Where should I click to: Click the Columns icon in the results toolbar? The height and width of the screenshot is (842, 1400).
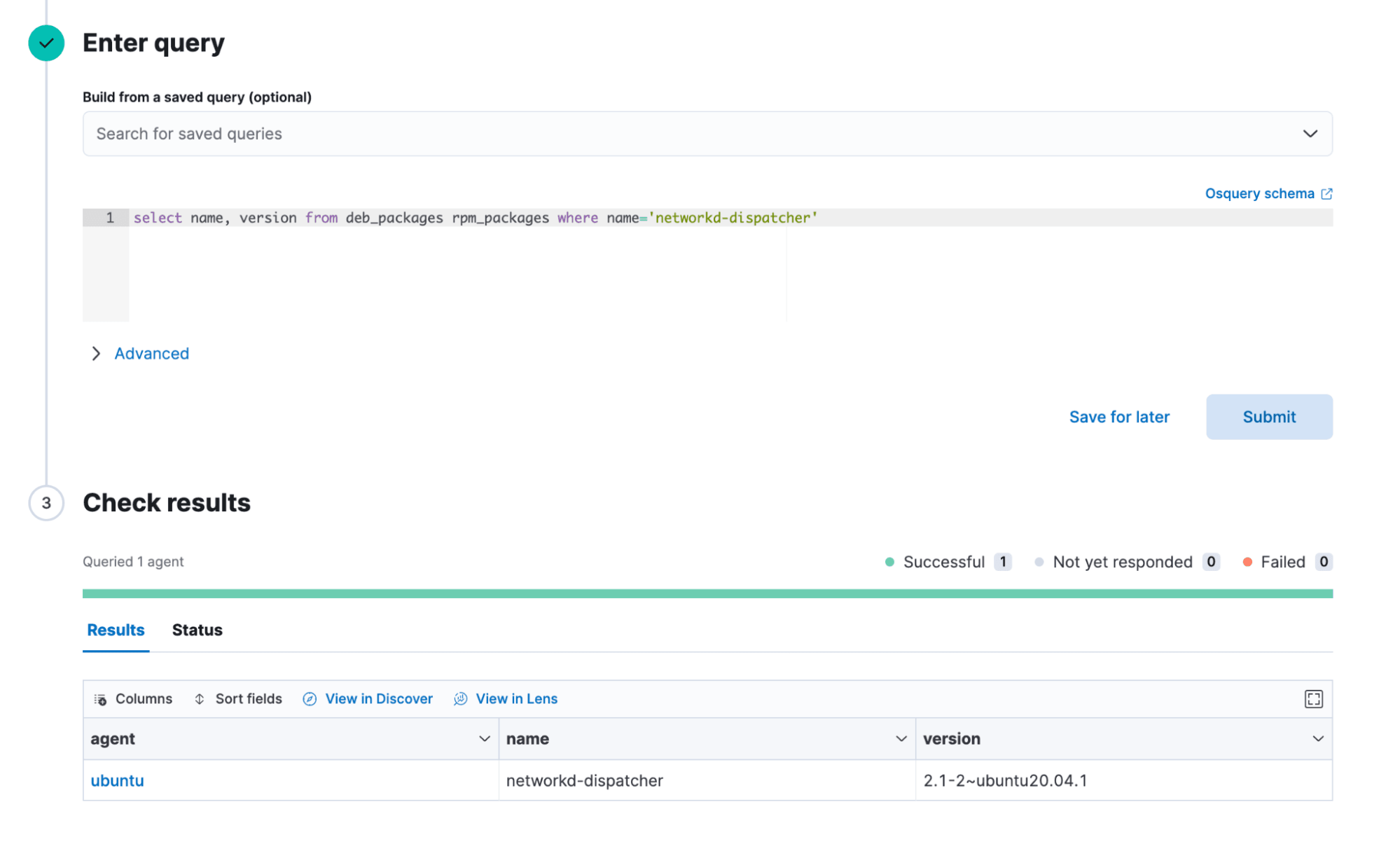[100, 699]
